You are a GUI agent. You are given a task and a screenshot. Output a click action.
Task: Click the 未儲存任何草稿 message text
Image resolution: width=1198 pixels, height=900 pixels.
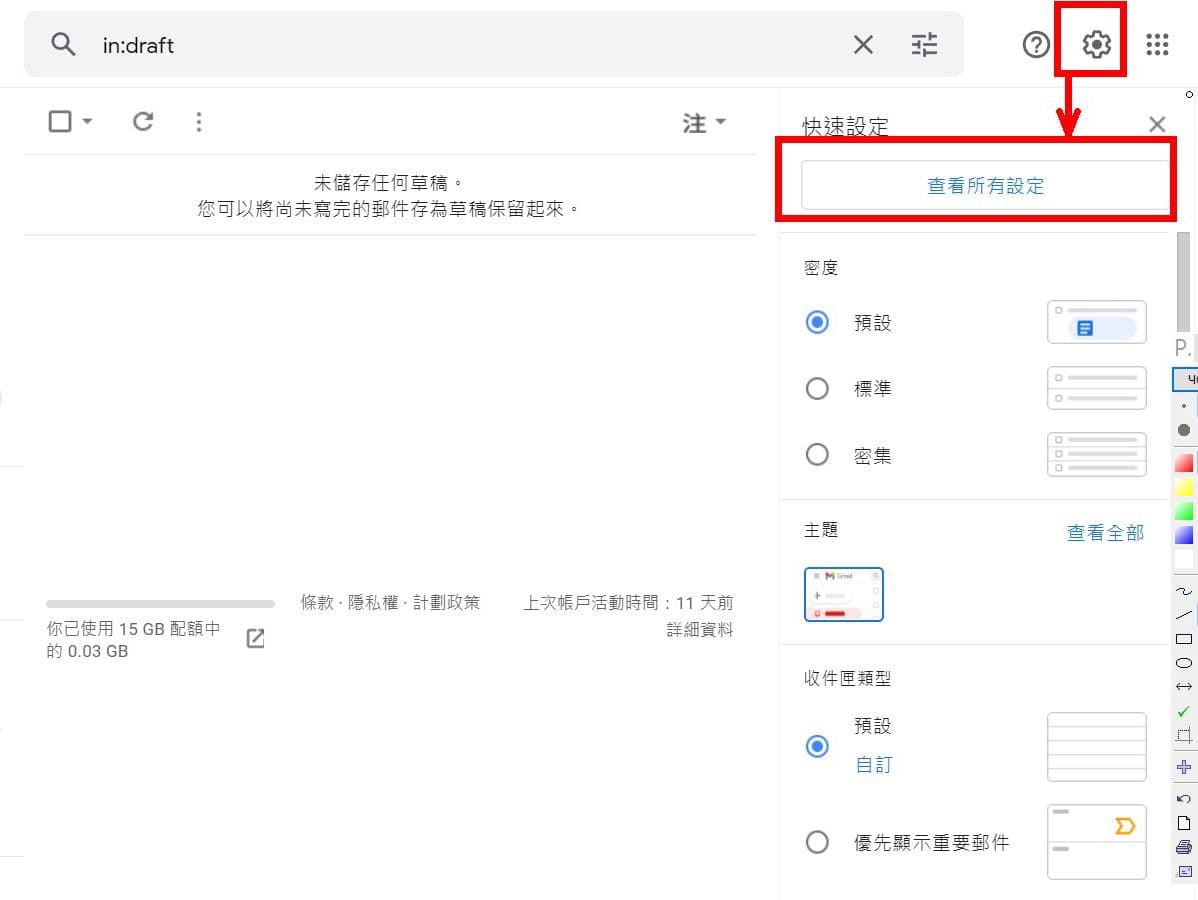(x=388, y=183)
